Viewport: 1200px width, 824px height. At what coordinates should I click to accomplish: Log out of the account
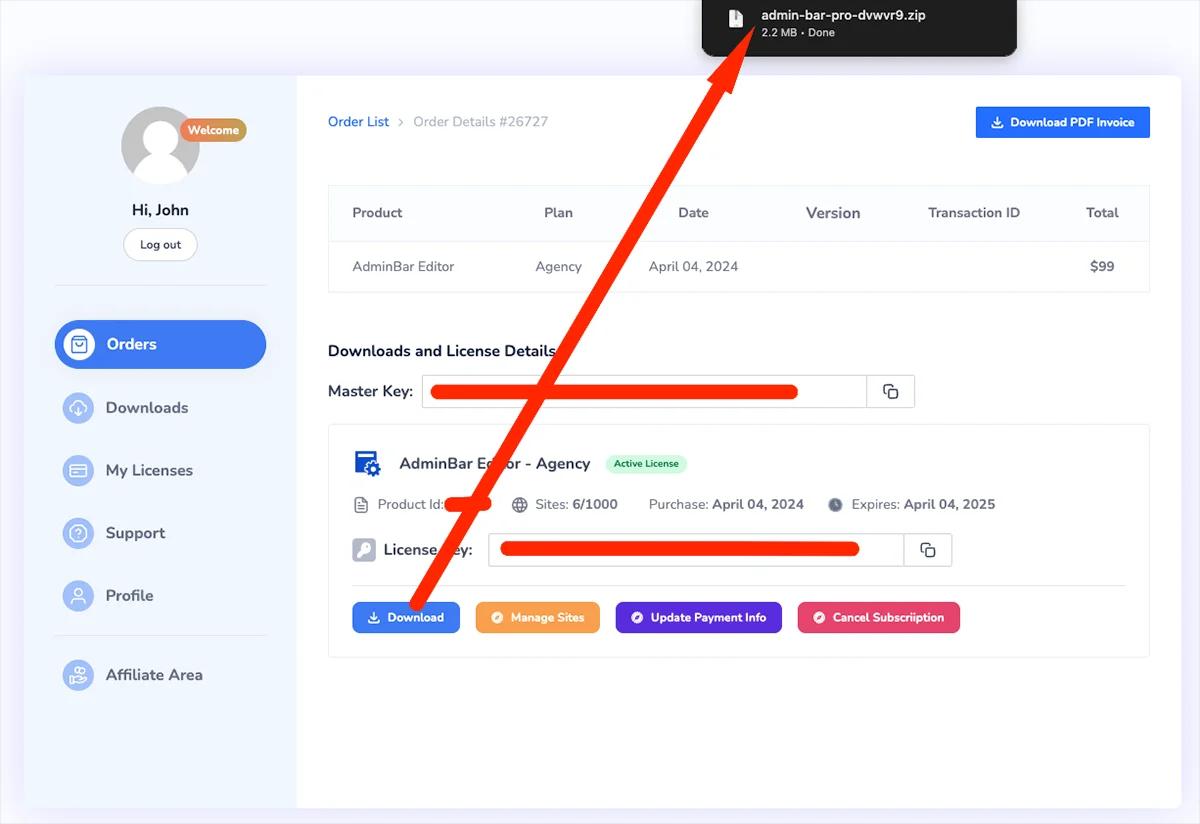click(160, 244)
